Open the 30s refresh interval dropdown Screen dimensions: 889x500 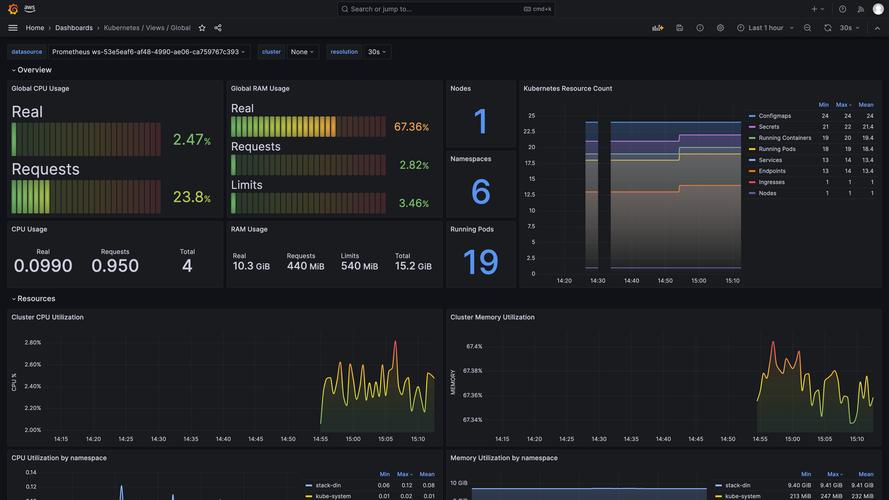click(x=849, y=28)
